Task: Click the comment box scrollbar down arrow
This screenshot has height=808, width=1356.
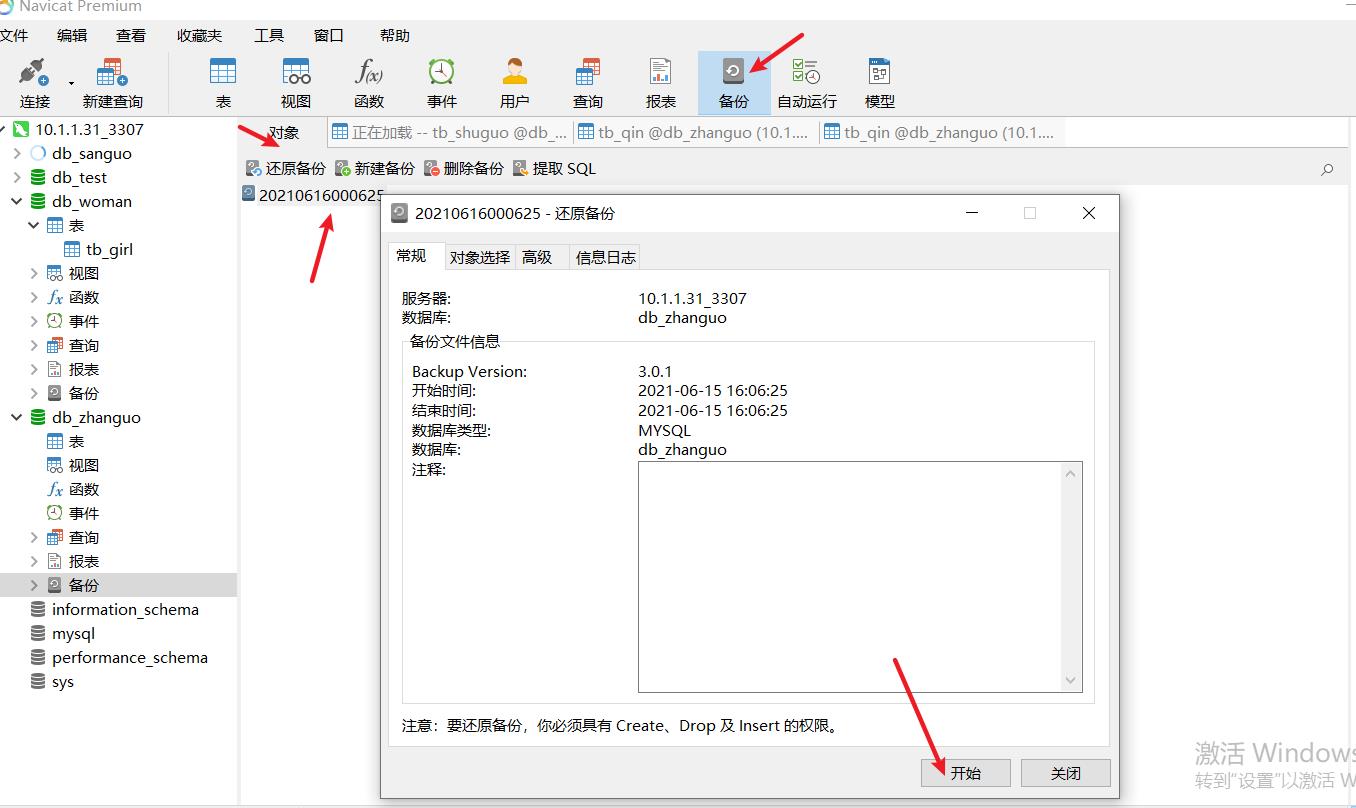Action: pyautogui.click(x=1071, y=680)
